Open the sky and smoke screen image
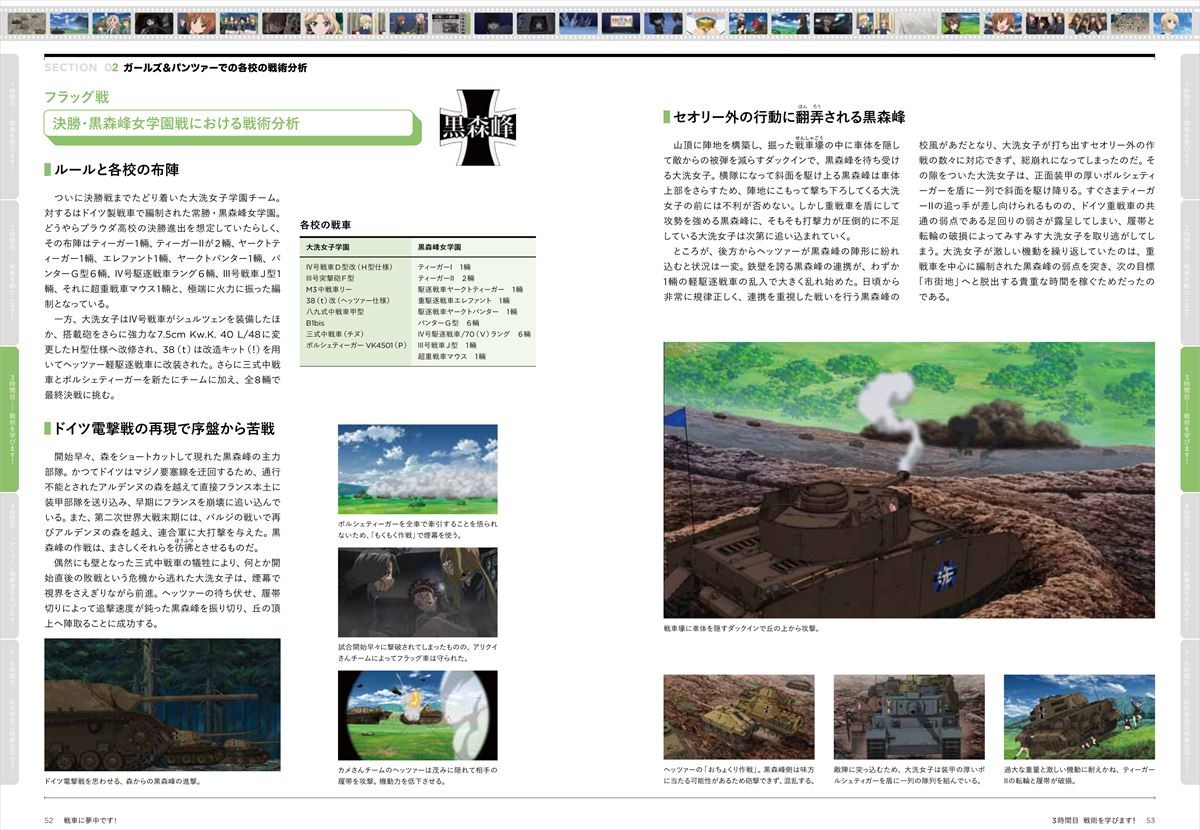1200x830 pixels. click(417, 469)
